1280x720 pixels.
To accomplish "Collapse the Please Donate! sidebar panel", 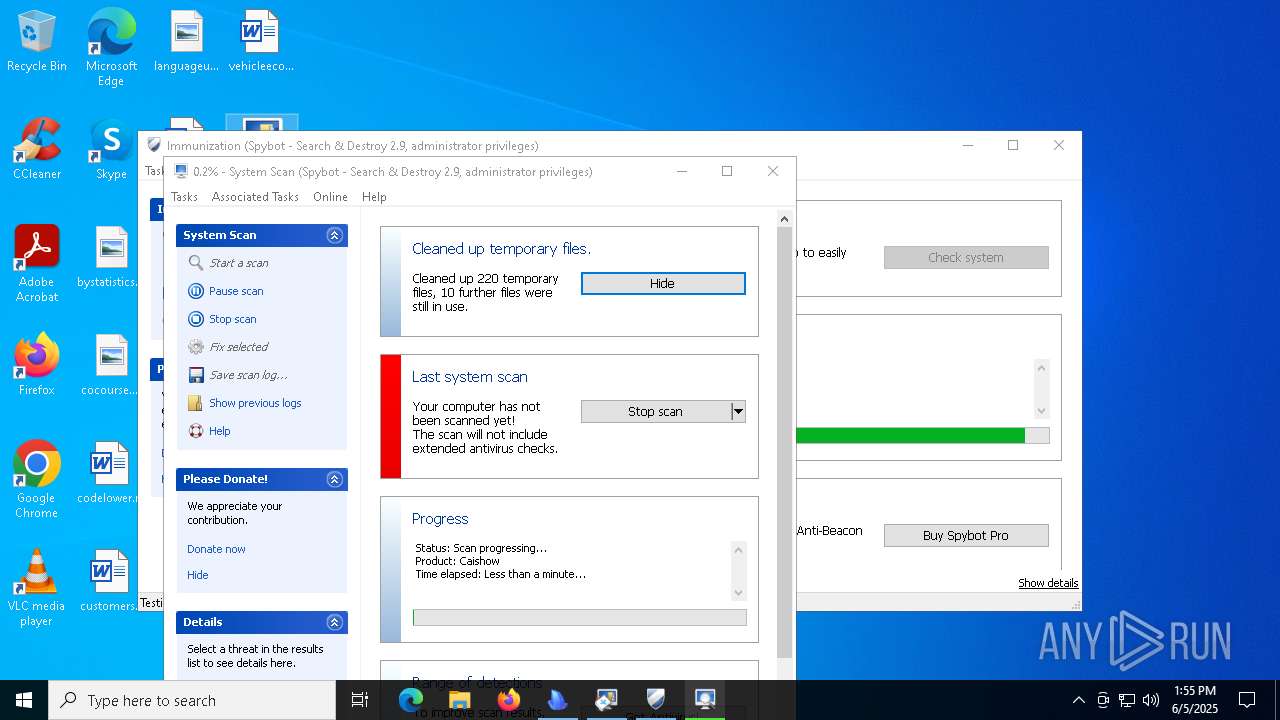I will [335, 479].
